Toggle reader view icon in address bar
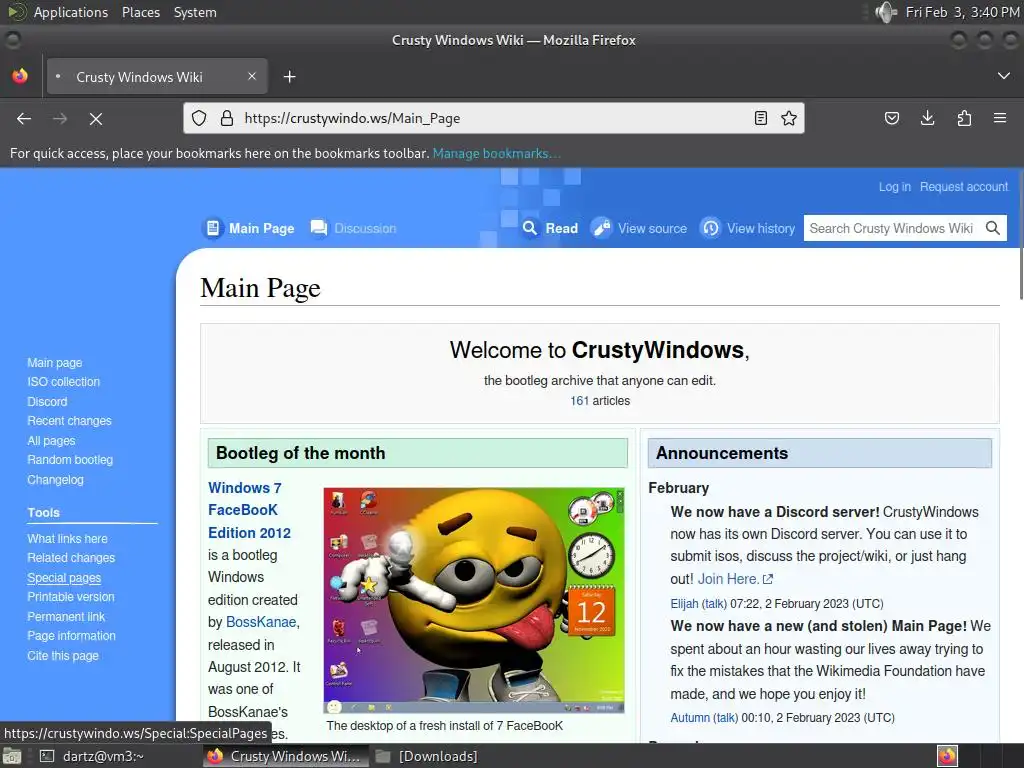Viewport: 1024px width, 768px height. click(x=761, y=118)
